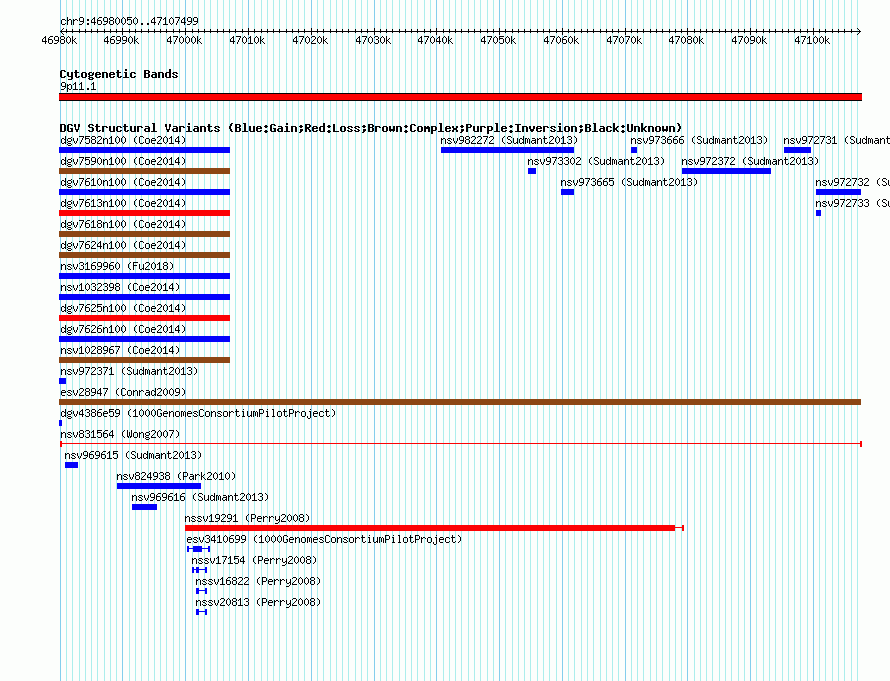Click the long brown esv28947 bar
Screen dimensions: 890x681
pyautogui.click(x=460, y=402)
